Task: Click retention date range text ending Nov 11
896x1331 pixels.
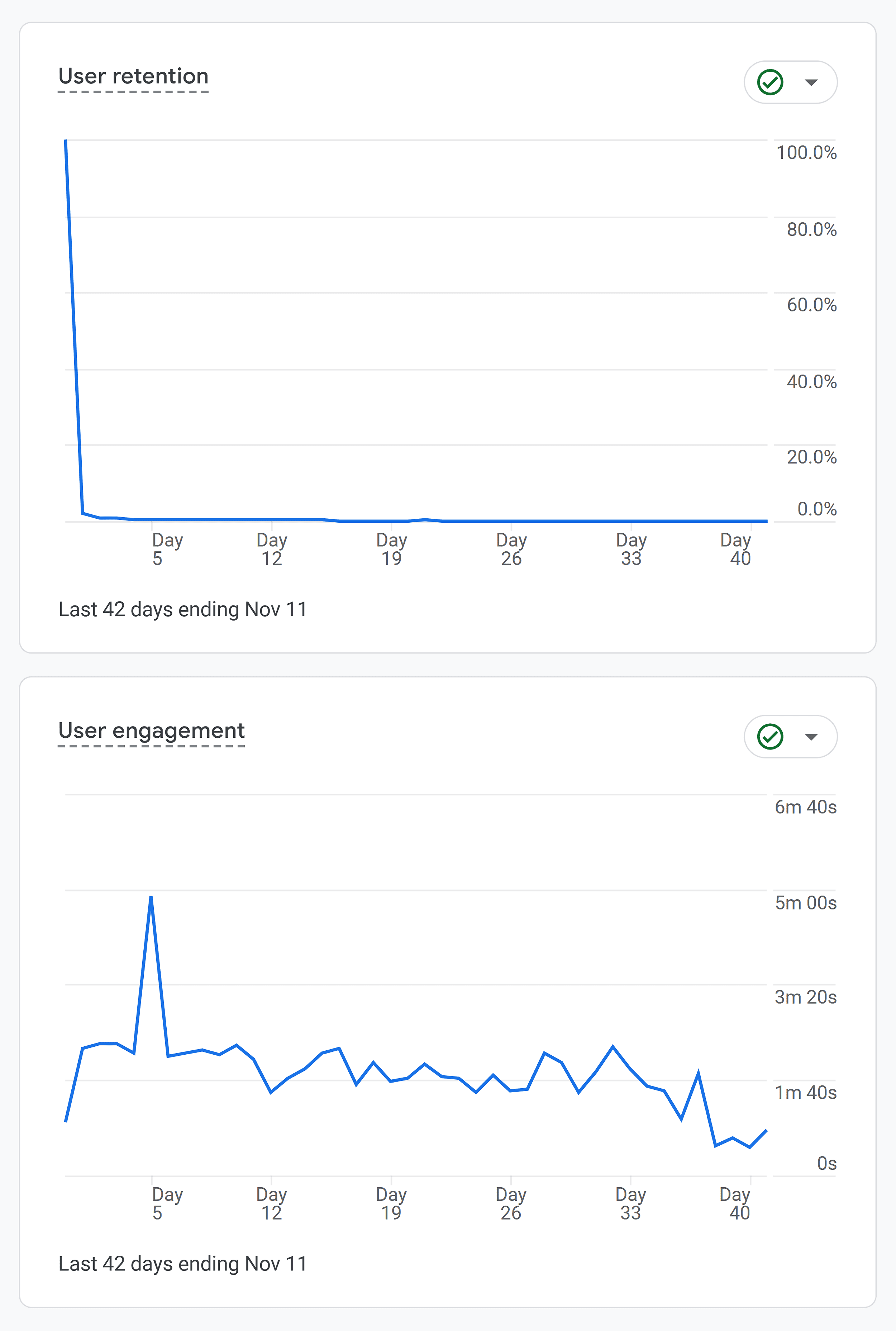Action: pyautogui.click(x=183, y=610)
